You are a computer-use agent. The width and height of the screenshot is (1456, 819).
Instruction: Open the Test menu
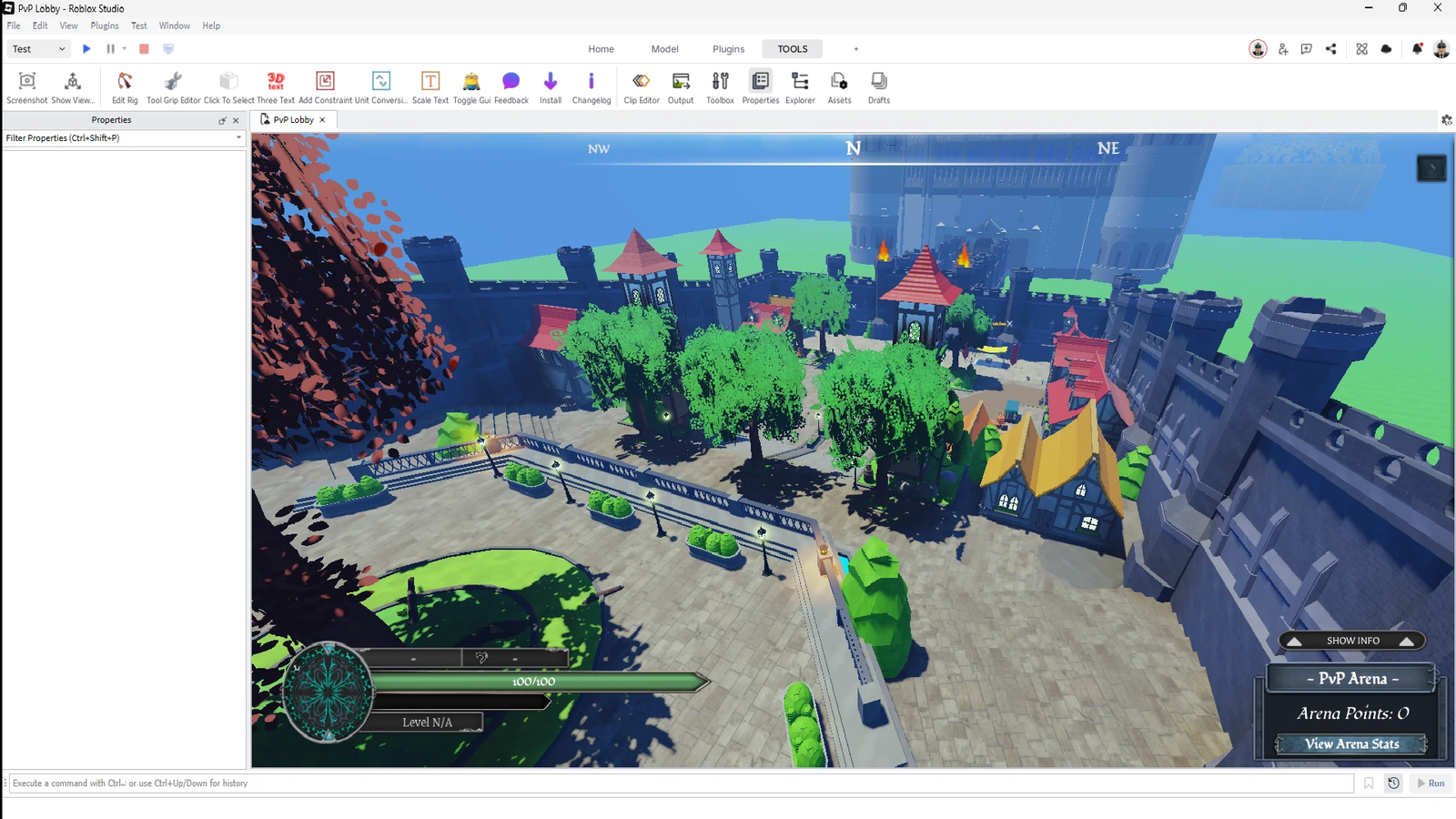139,25
